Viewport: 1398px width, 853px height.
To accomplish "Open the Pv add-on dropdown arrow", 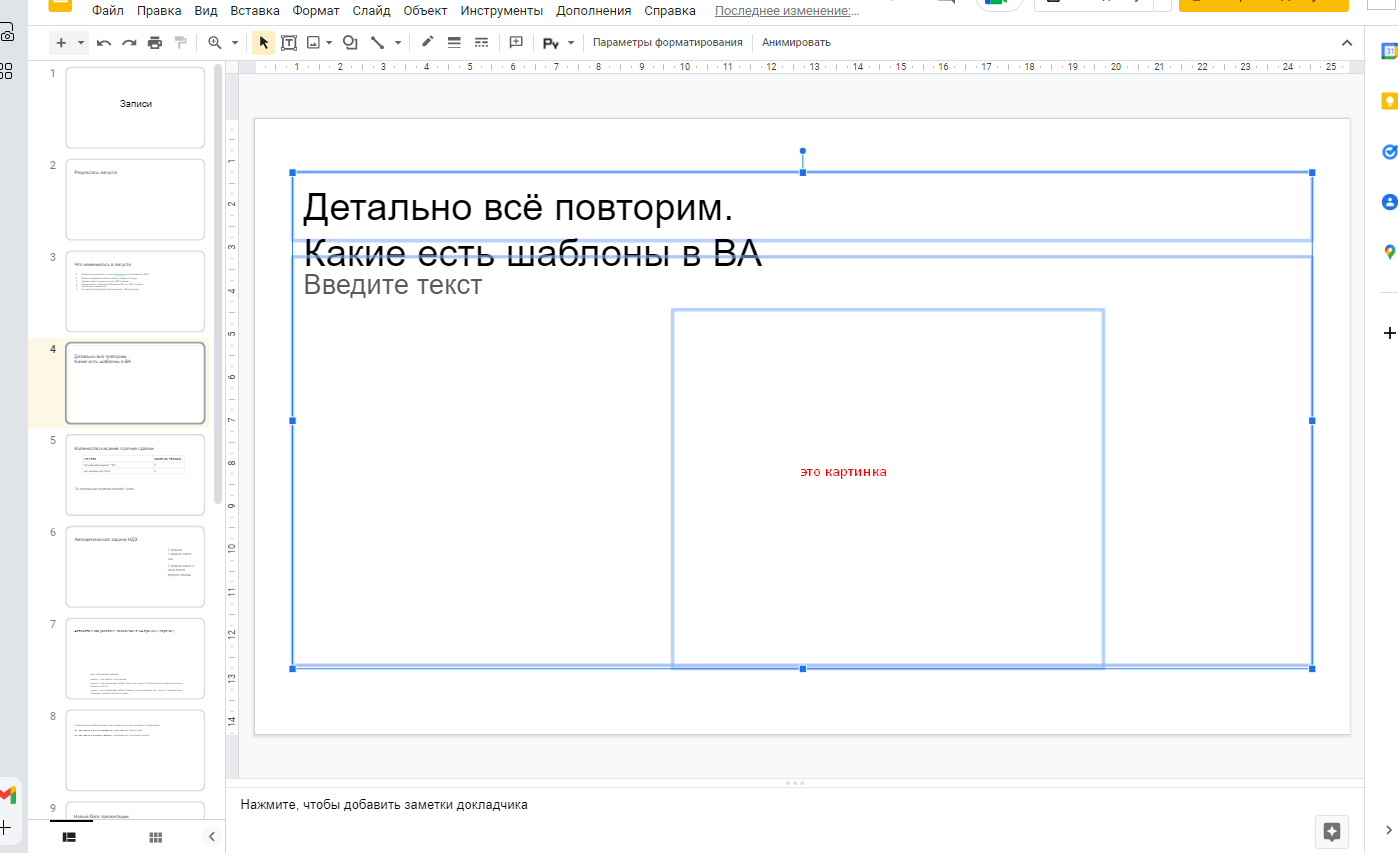I will 571,43.
